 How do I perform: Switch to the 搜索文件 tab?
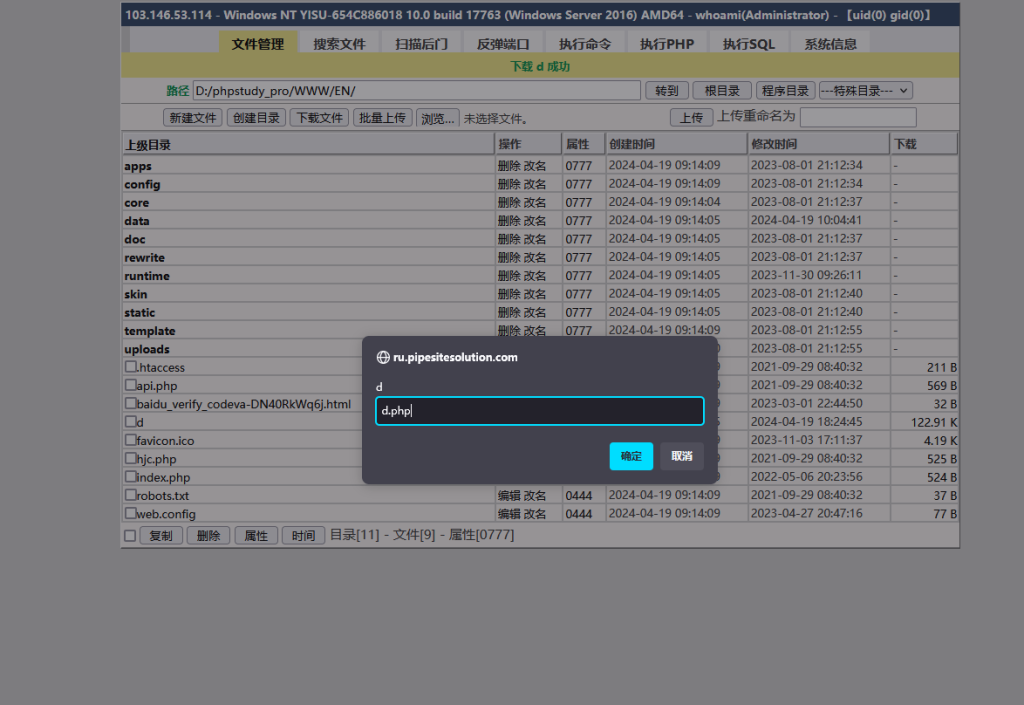(339, 44)
